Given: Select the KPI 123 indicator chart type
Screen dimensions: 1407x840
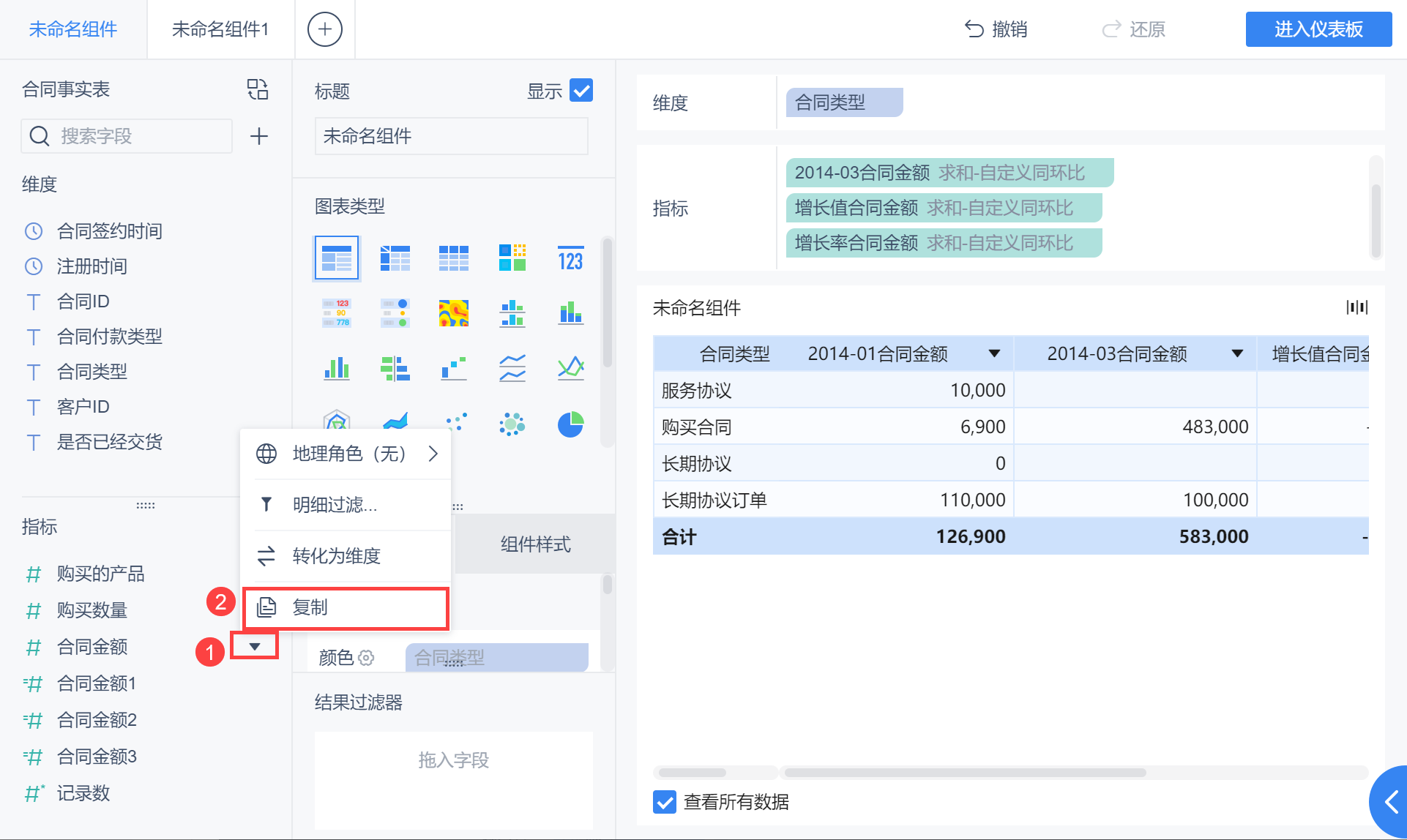Looking at the screenshot, I should (570, 258).
